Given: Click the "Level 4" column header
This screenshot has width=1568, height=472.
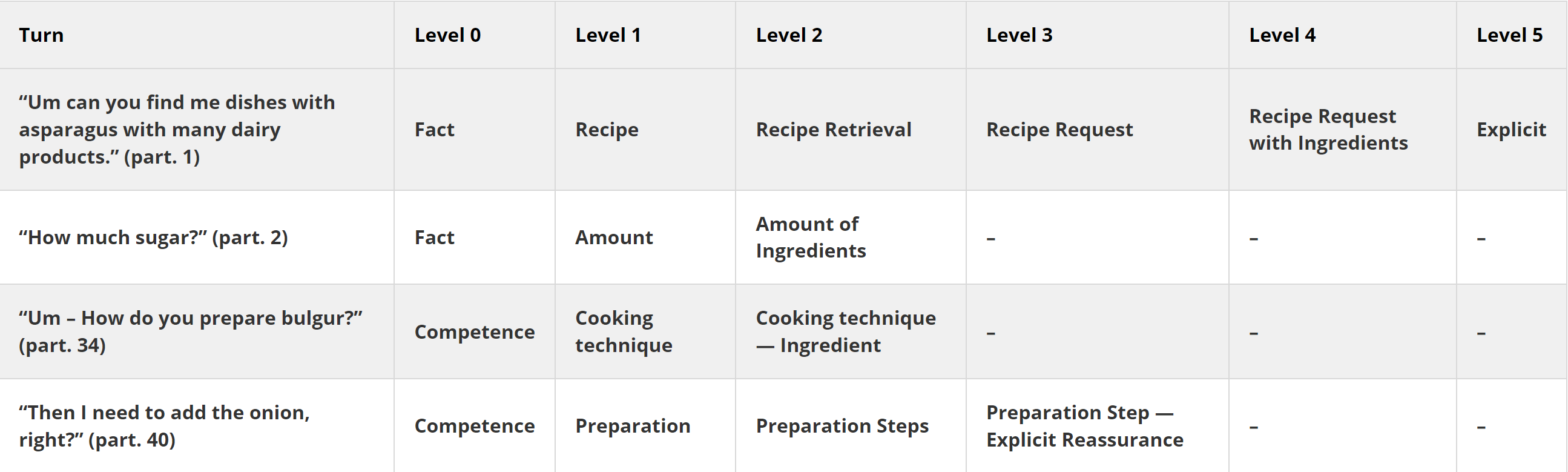Looking at the screenshot, I should (1282, 35).
